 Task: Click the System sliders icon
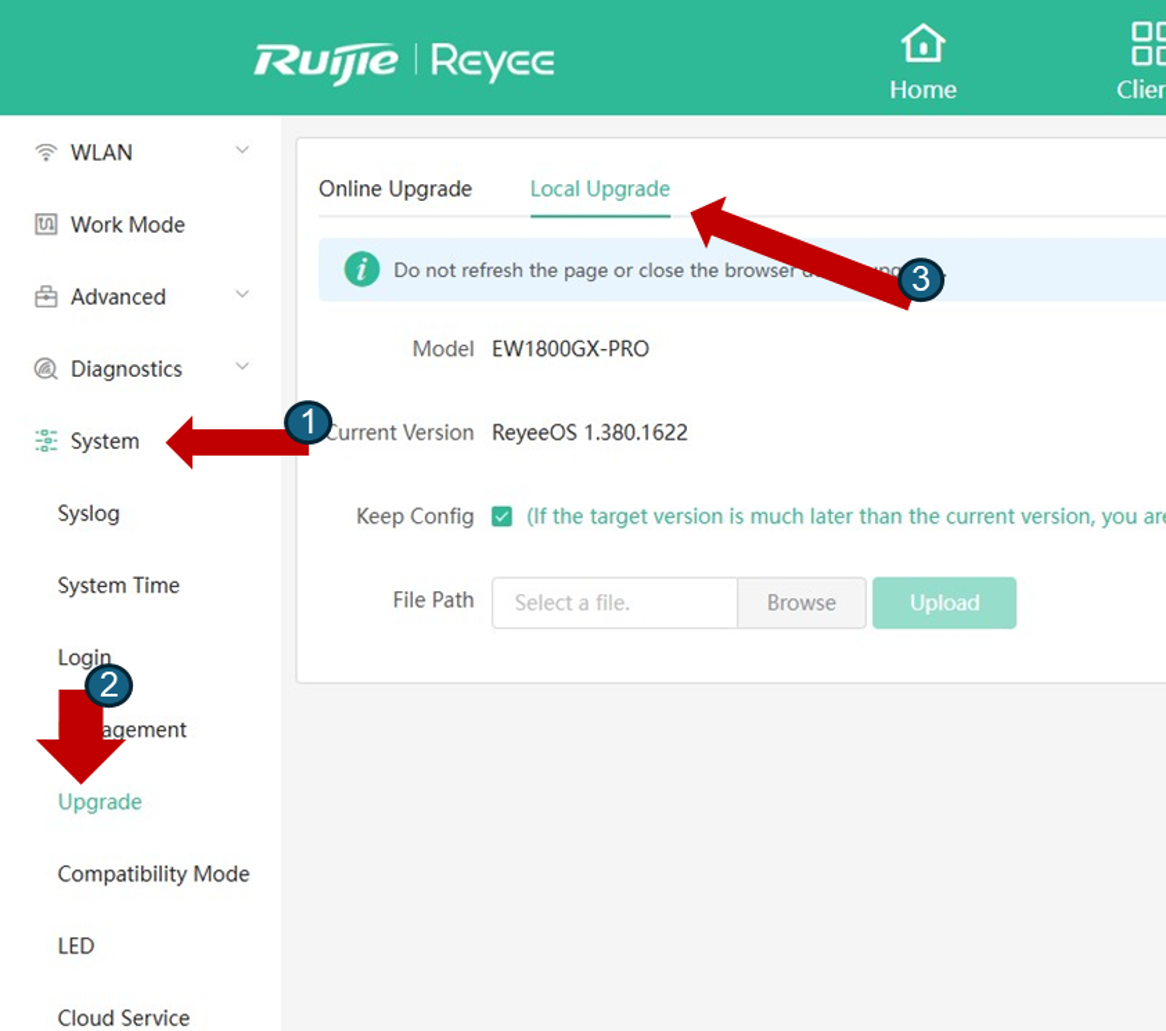tap(46, 440)
